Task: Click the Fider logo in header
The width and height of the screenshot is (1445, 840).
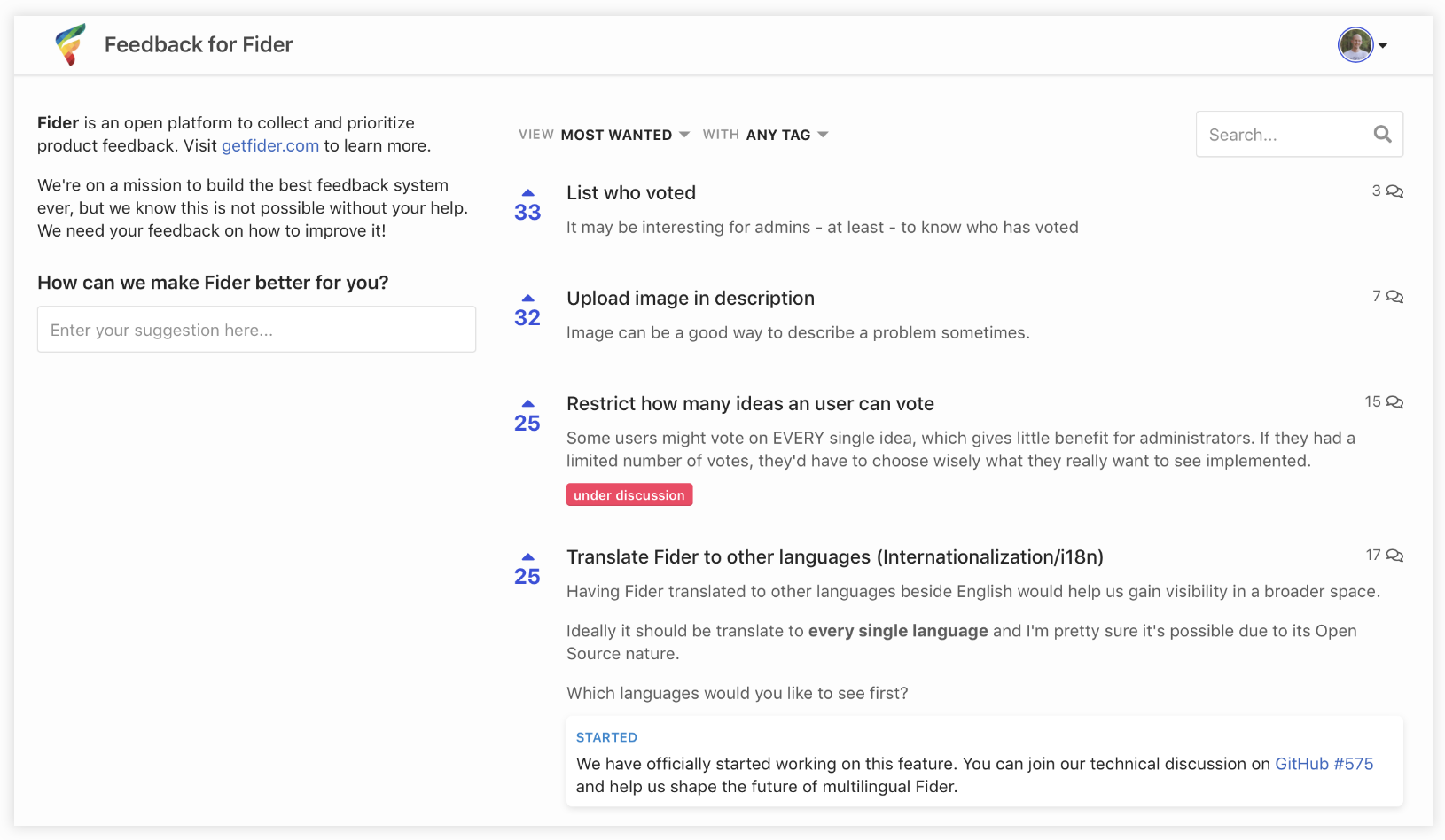Action: (70, 44)
